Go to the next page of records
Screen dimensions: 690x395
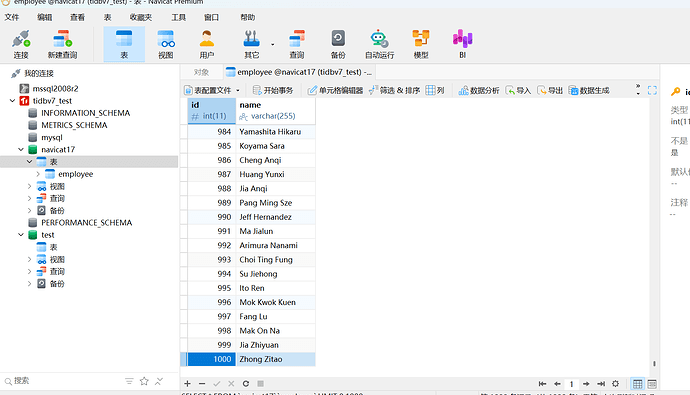pyautogui.click(x=586, y=384)
